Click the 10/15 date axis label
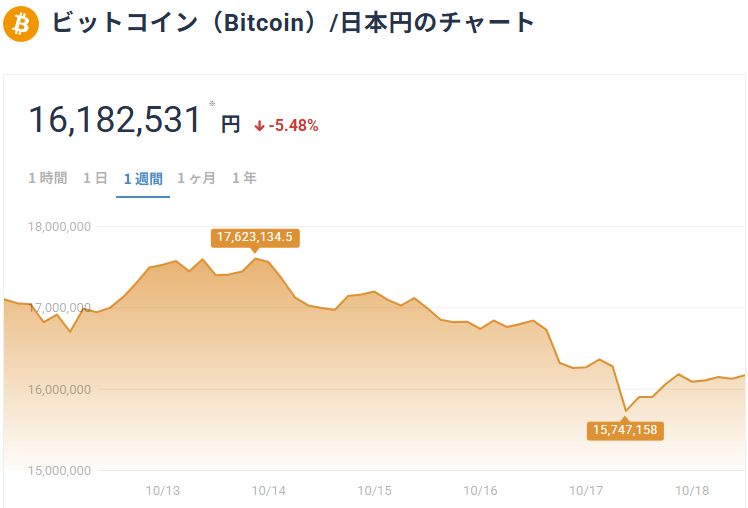748x508 pixels. pos(375,491)
